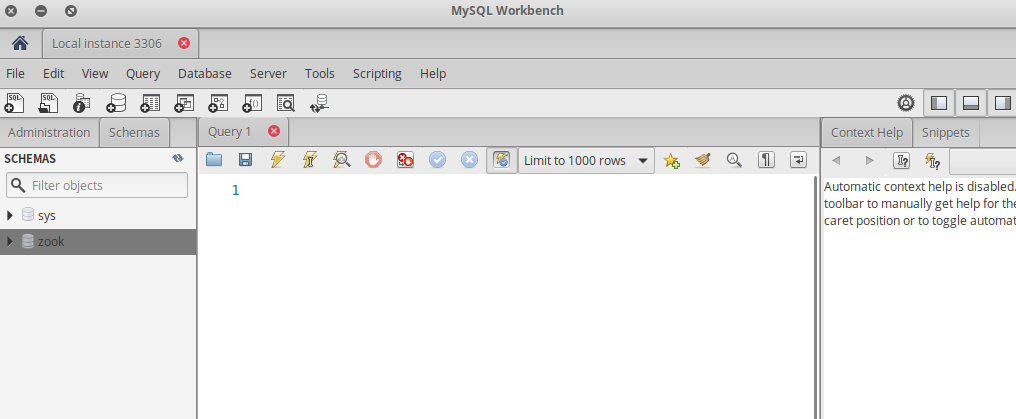
Task: Create a new stored procedure icon
Action: (x=218, y=103)
